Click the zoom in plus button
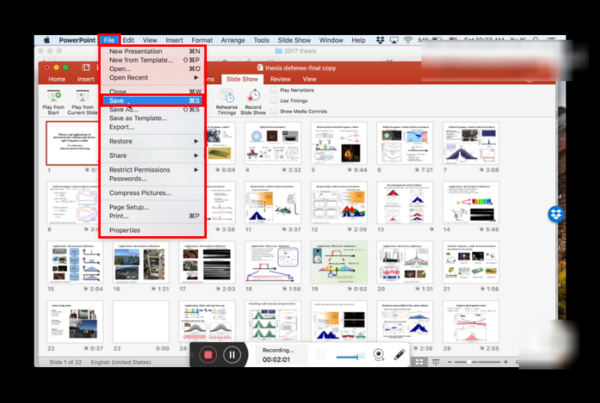Image resolution: width=600 pixels, height=403 pixels. click(505, 362)
